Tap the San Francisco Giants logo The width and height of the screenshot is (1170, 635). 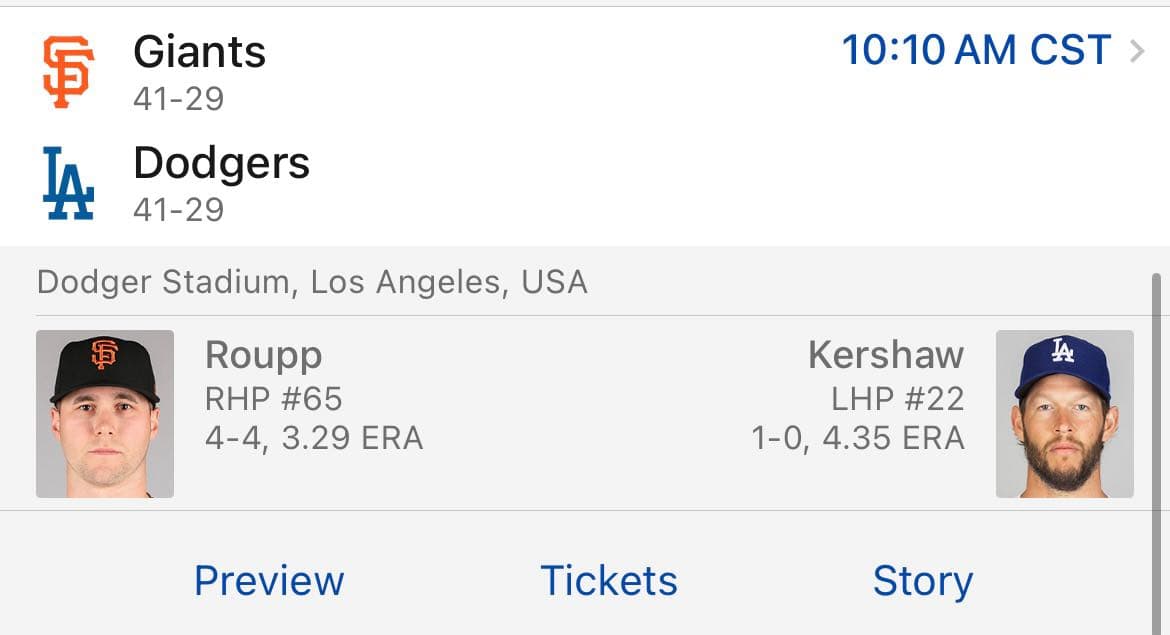click(68, 71)
